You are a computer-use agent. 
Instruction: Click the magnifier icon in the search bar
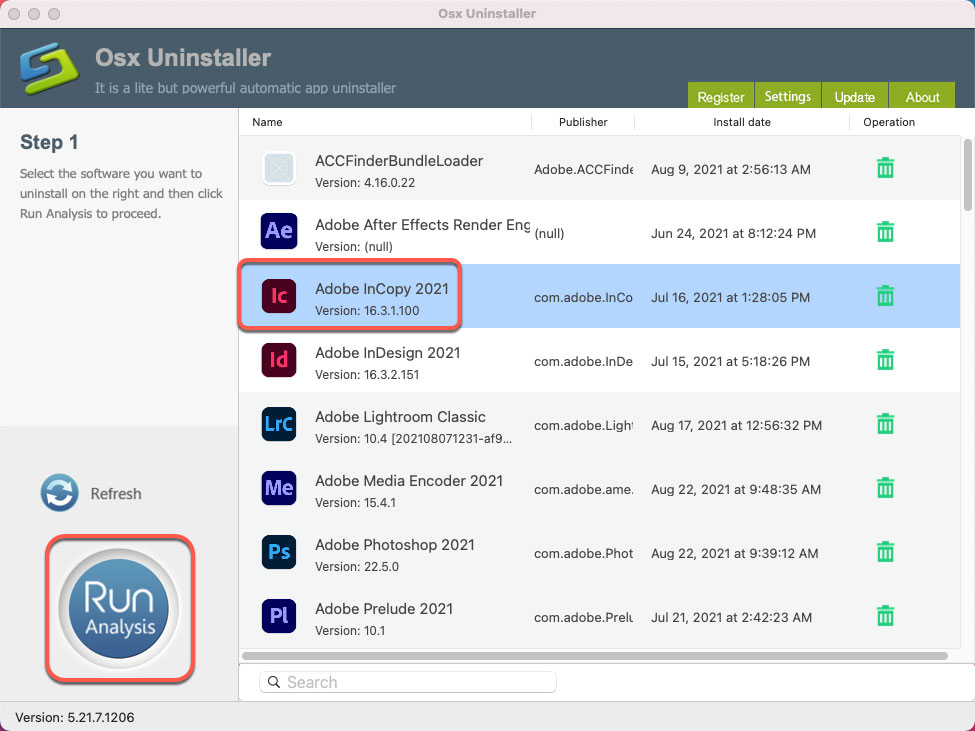[x=273, y=681]
